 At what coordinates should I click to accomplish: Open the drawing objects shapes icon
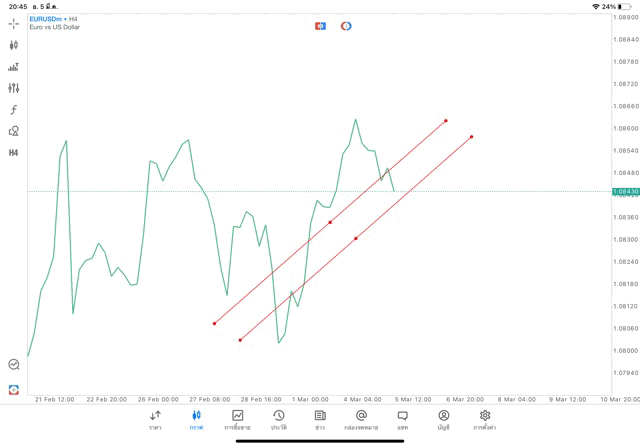14,131
